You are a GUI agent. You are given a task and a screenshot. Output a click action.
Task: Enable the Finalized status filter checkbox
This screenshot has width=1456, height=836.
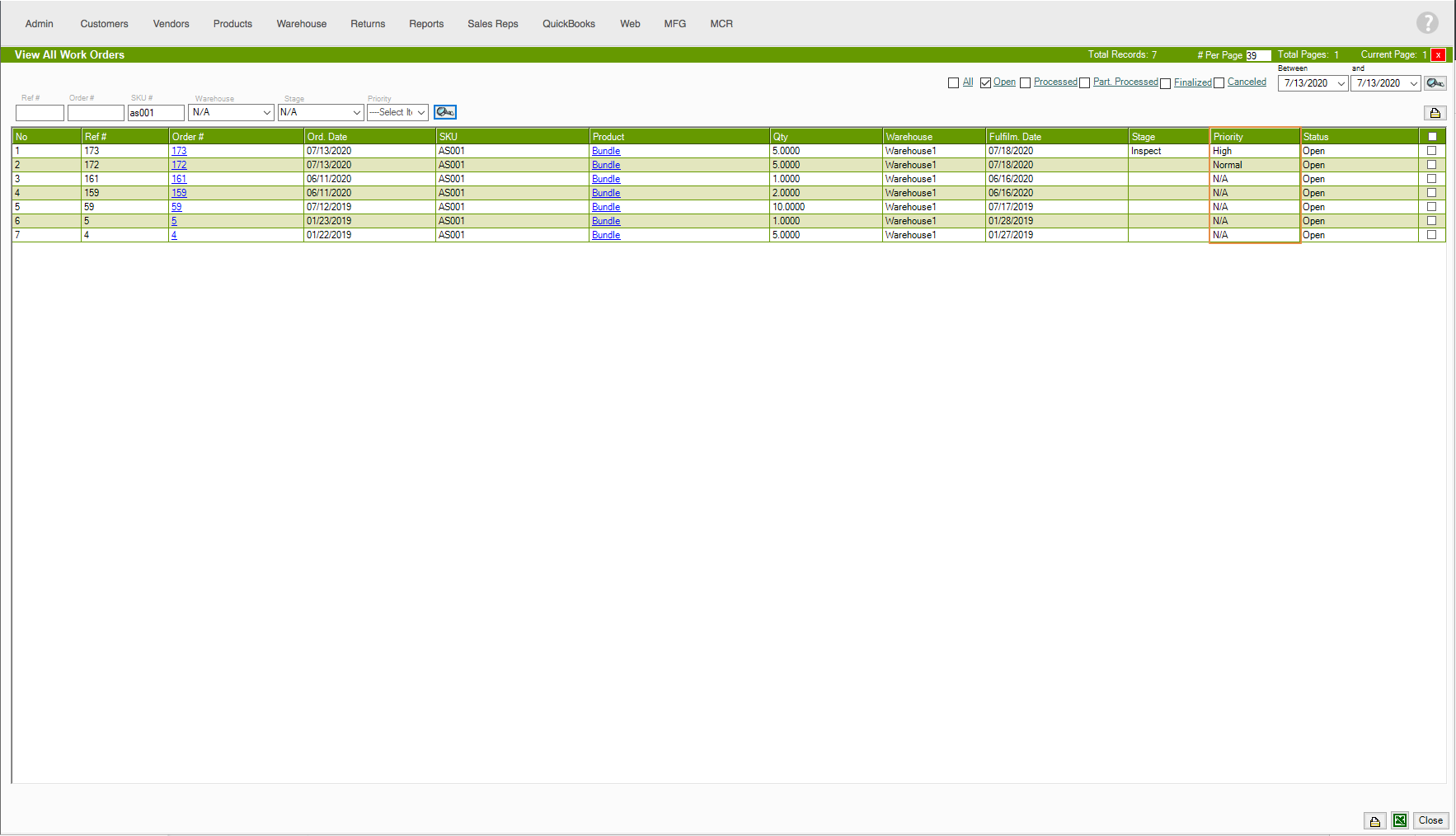(x=1165, y=83)
